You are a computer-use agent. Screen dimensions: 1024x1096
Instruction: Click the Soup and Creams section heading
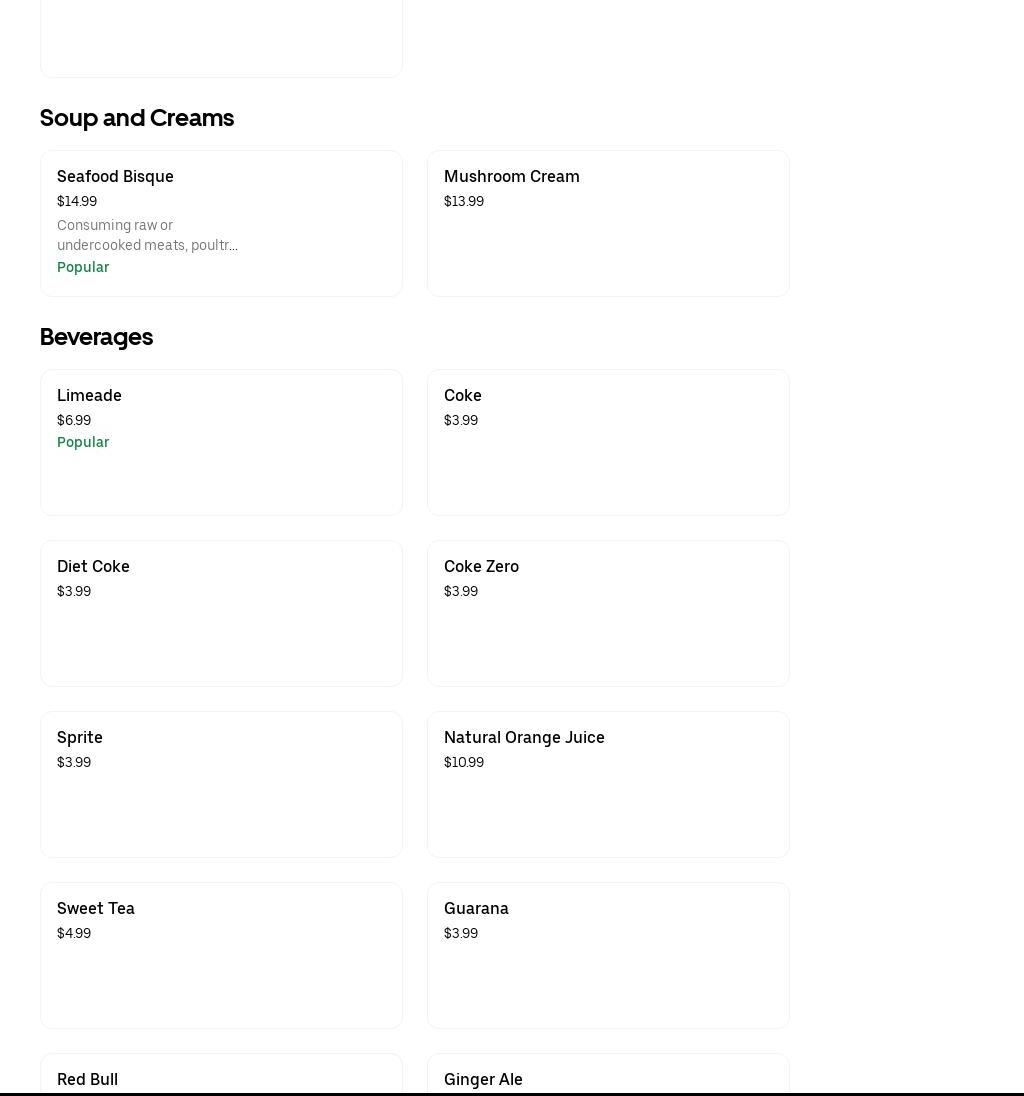(137, 118)
